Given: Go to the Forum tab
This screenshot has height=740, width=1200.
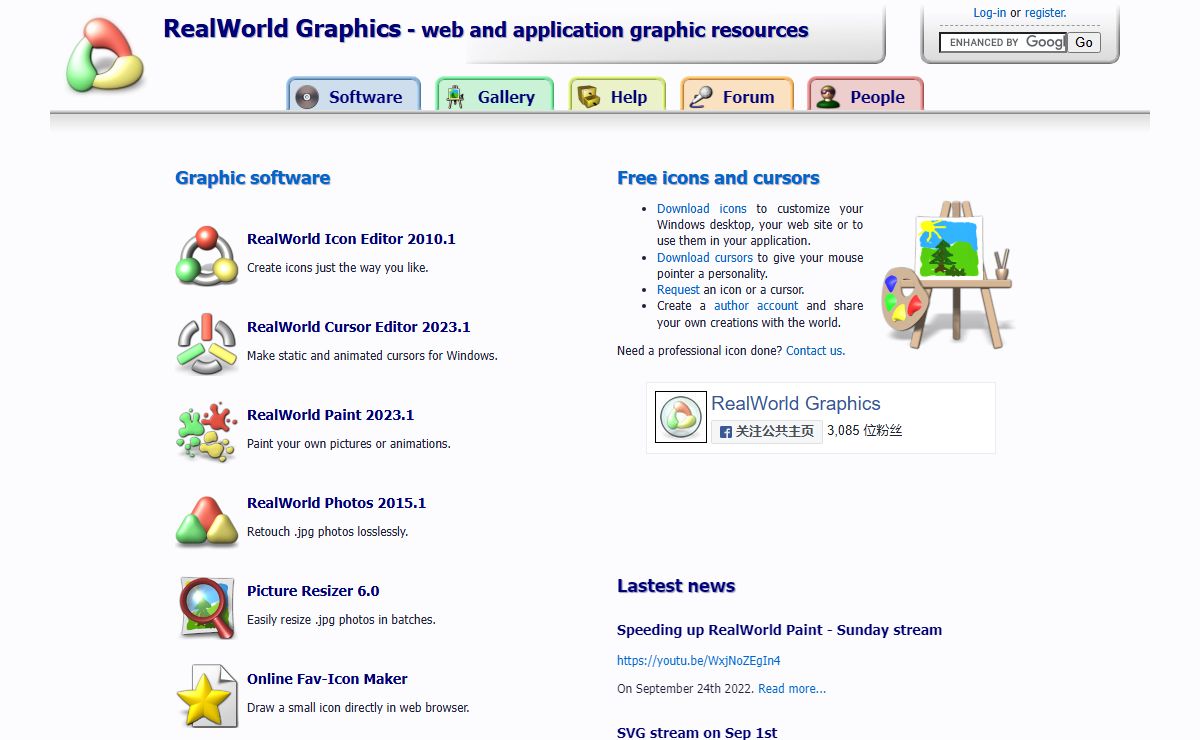Looking at the screenshot, I should (x=737, y=97).
